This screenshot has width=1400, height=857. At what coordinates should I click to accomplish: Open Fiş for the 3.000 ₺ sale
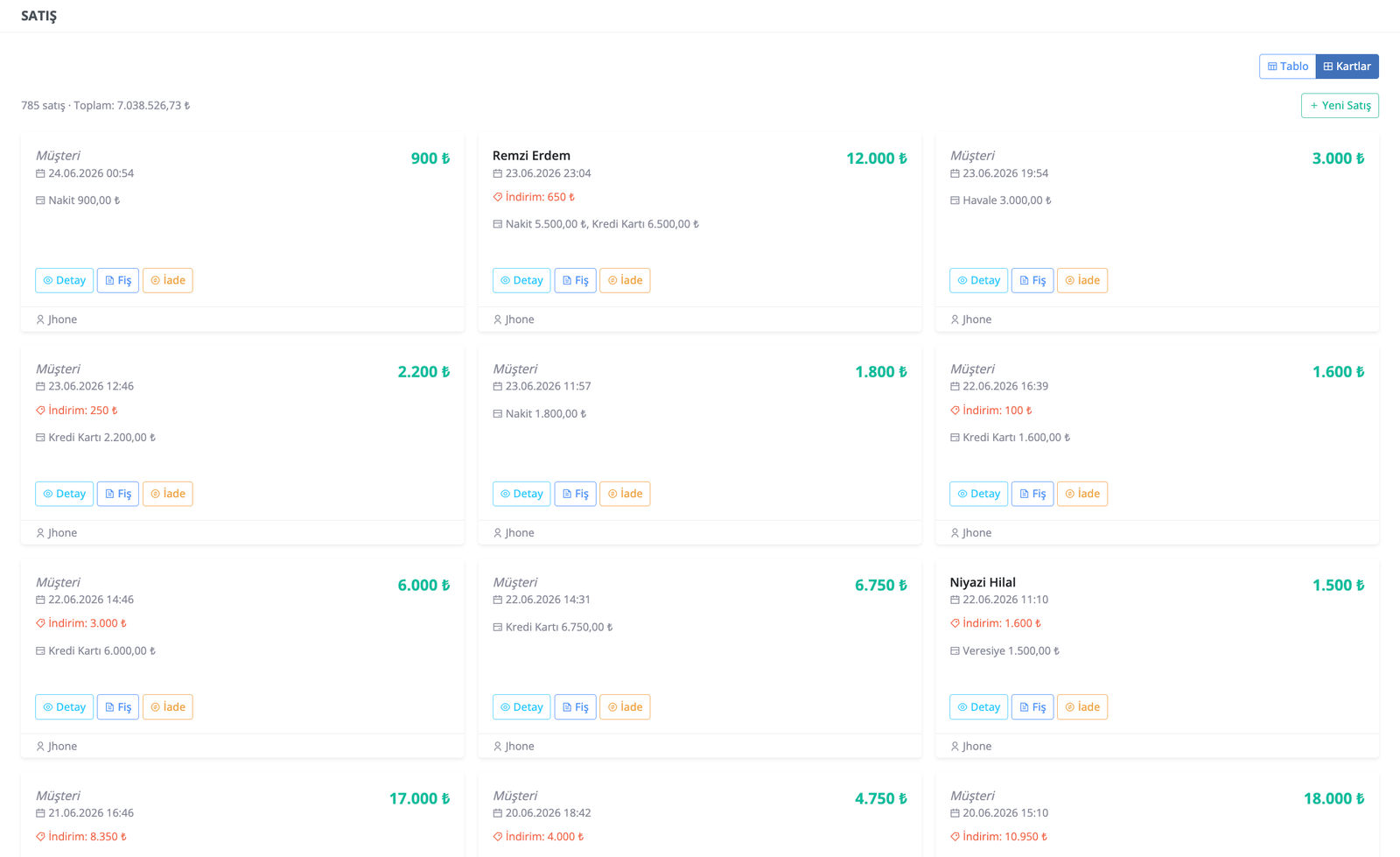[x=1032, y=280]
